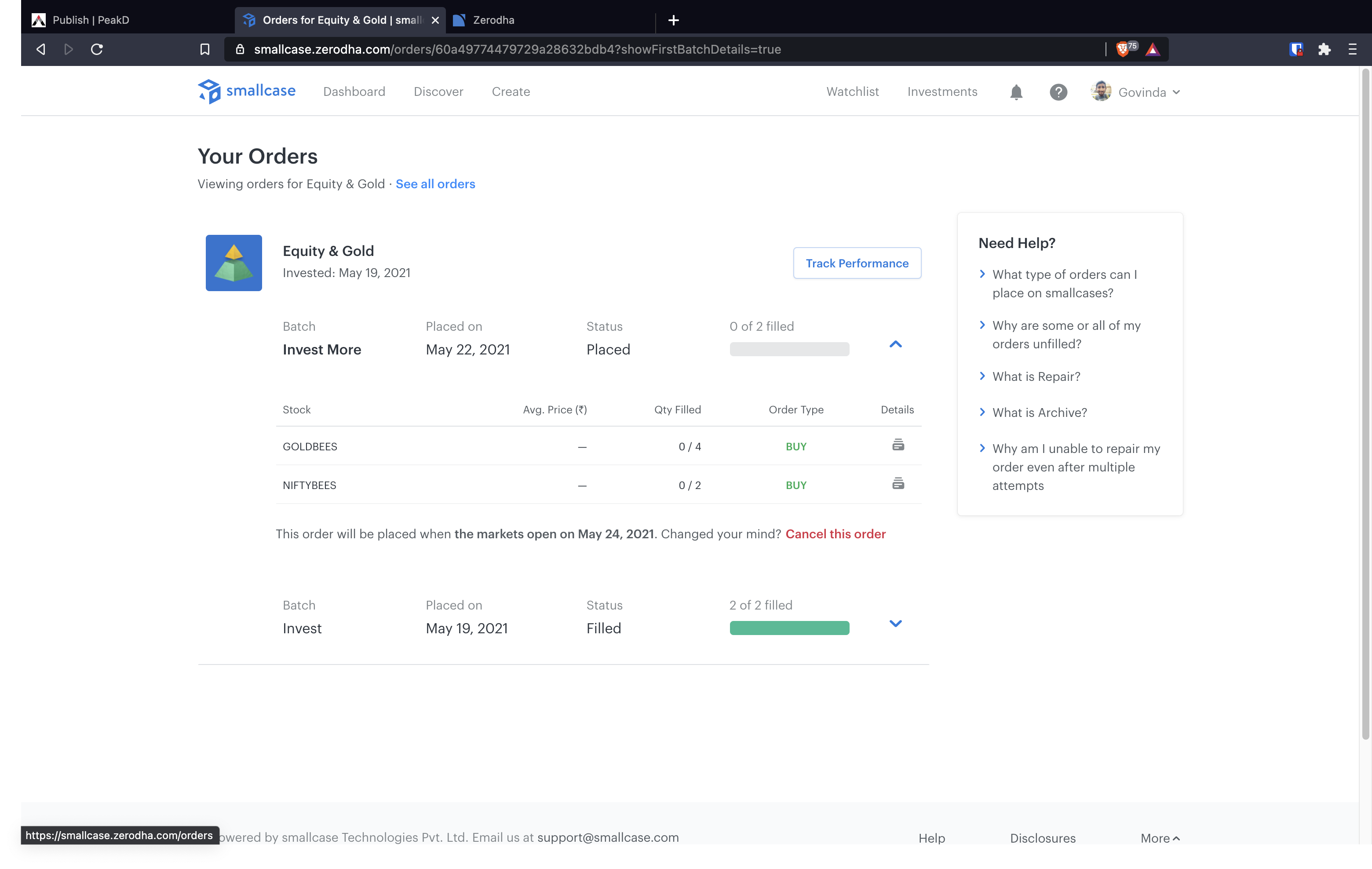The height and width of the screenshot is (869, 1372).
Task: Open a new browser tab
Action: pos(673,21)
